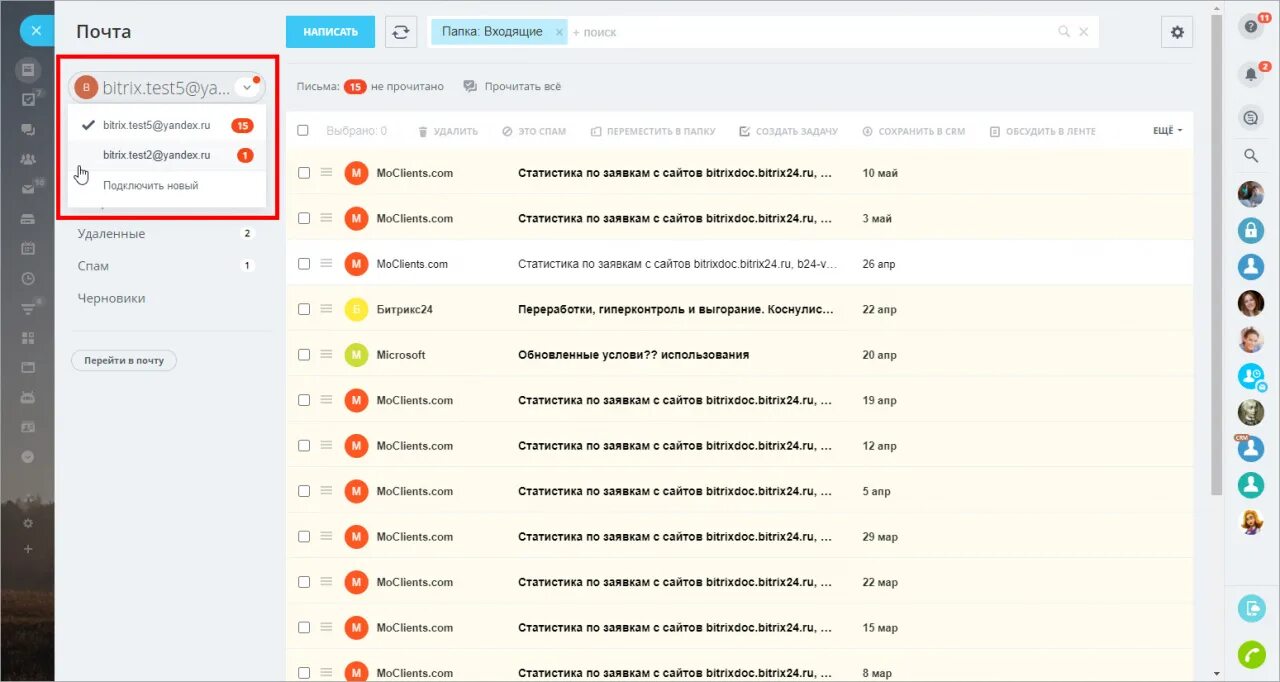Open drag handle menu for Microsoft message
The height and width of the screenshot is (682, 1280).
pos(326,354)
